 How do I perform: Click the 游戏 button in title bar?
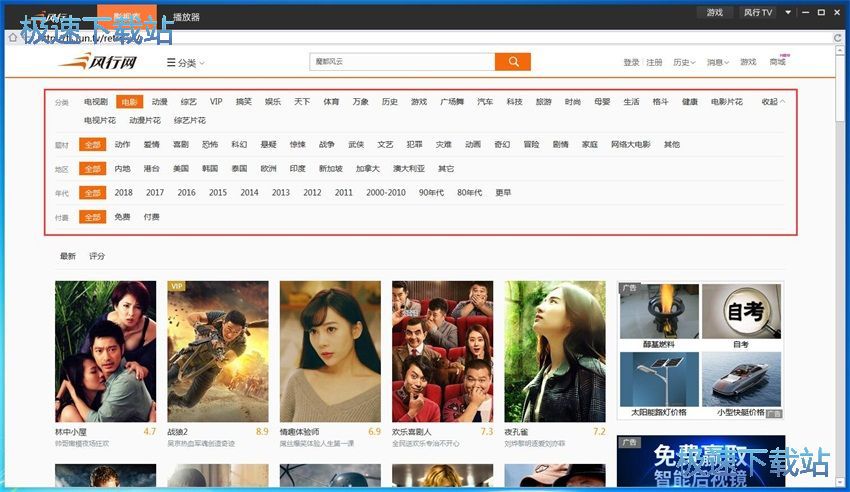tap(714, 12)
